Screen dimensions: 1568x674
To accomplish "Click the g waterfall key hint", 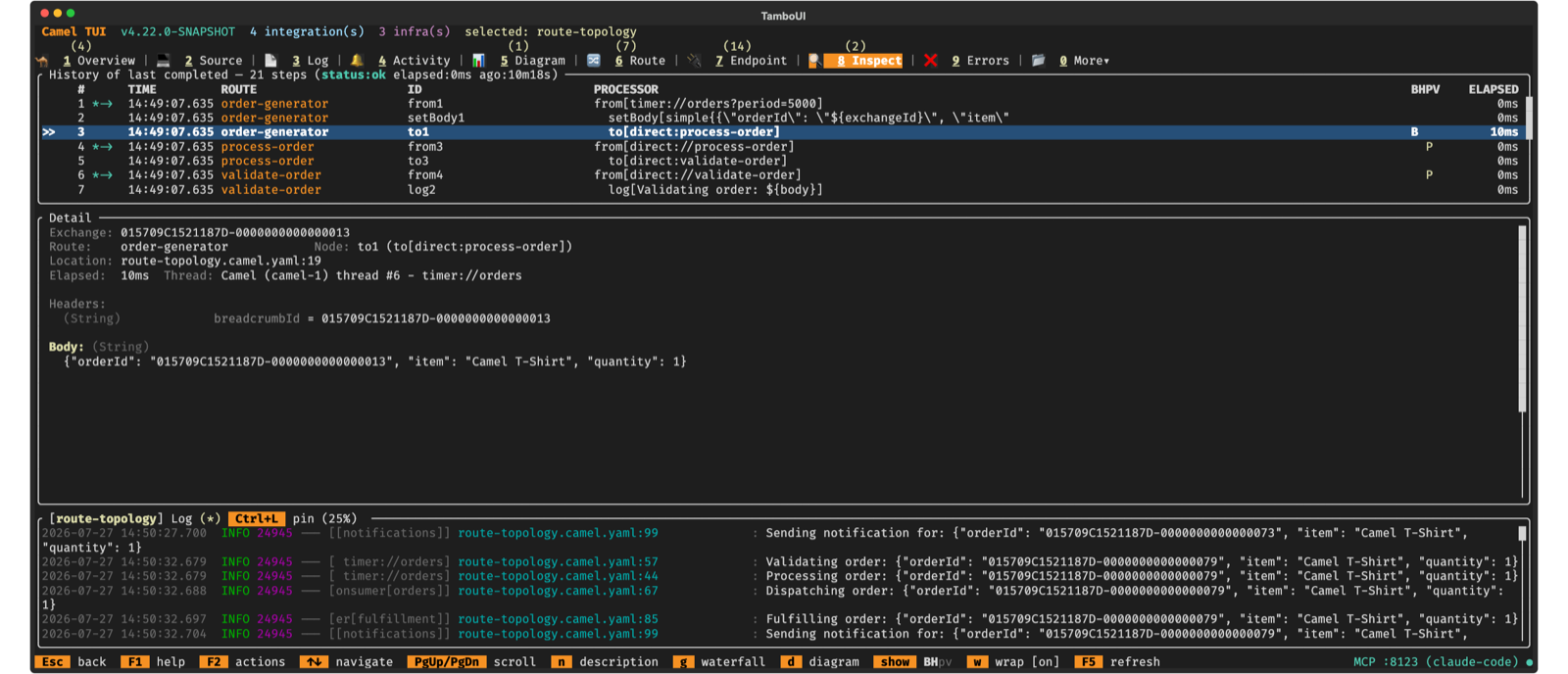I will point(719,662).
